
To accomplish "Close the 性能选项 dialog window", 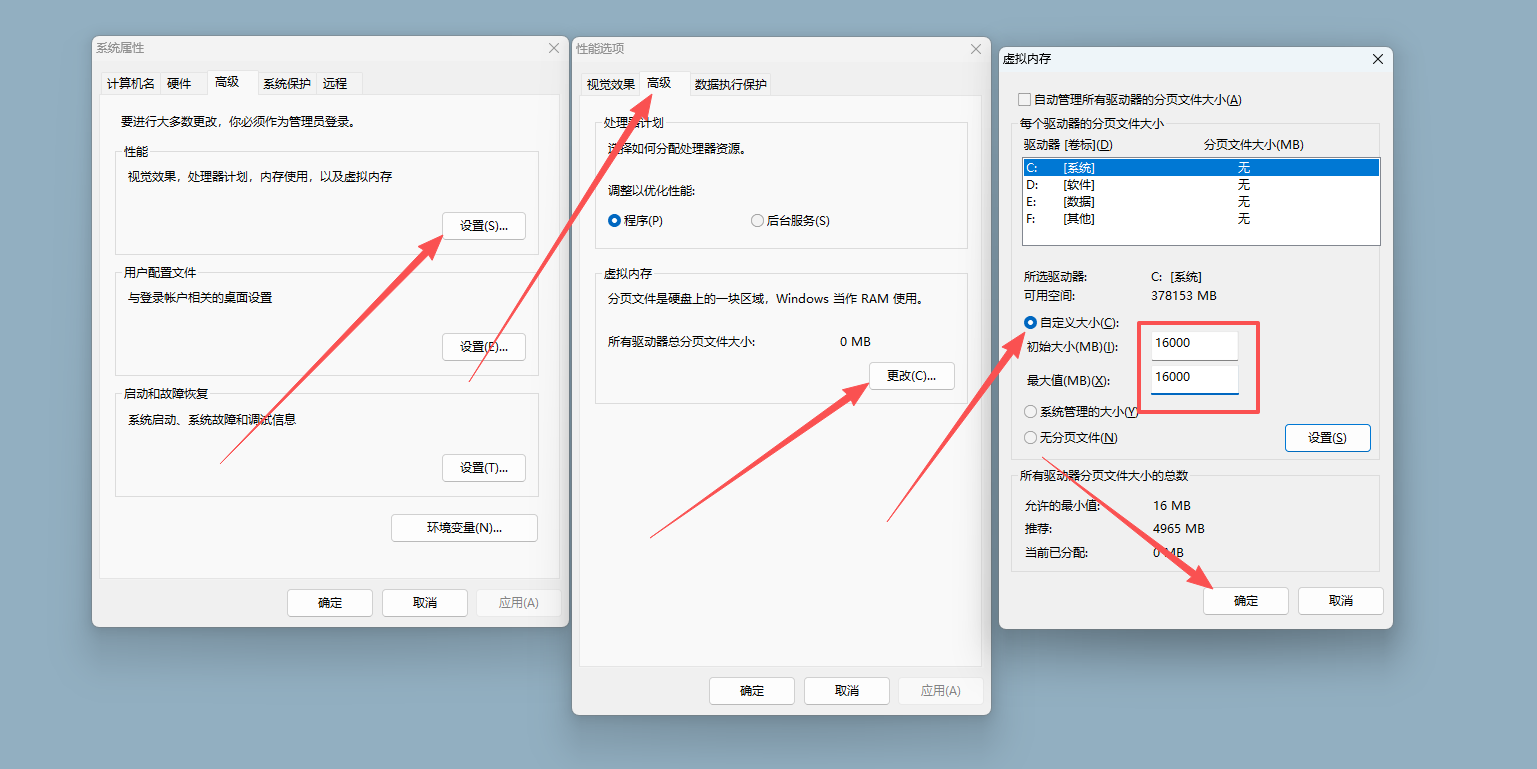I will [x=976, y=49].
